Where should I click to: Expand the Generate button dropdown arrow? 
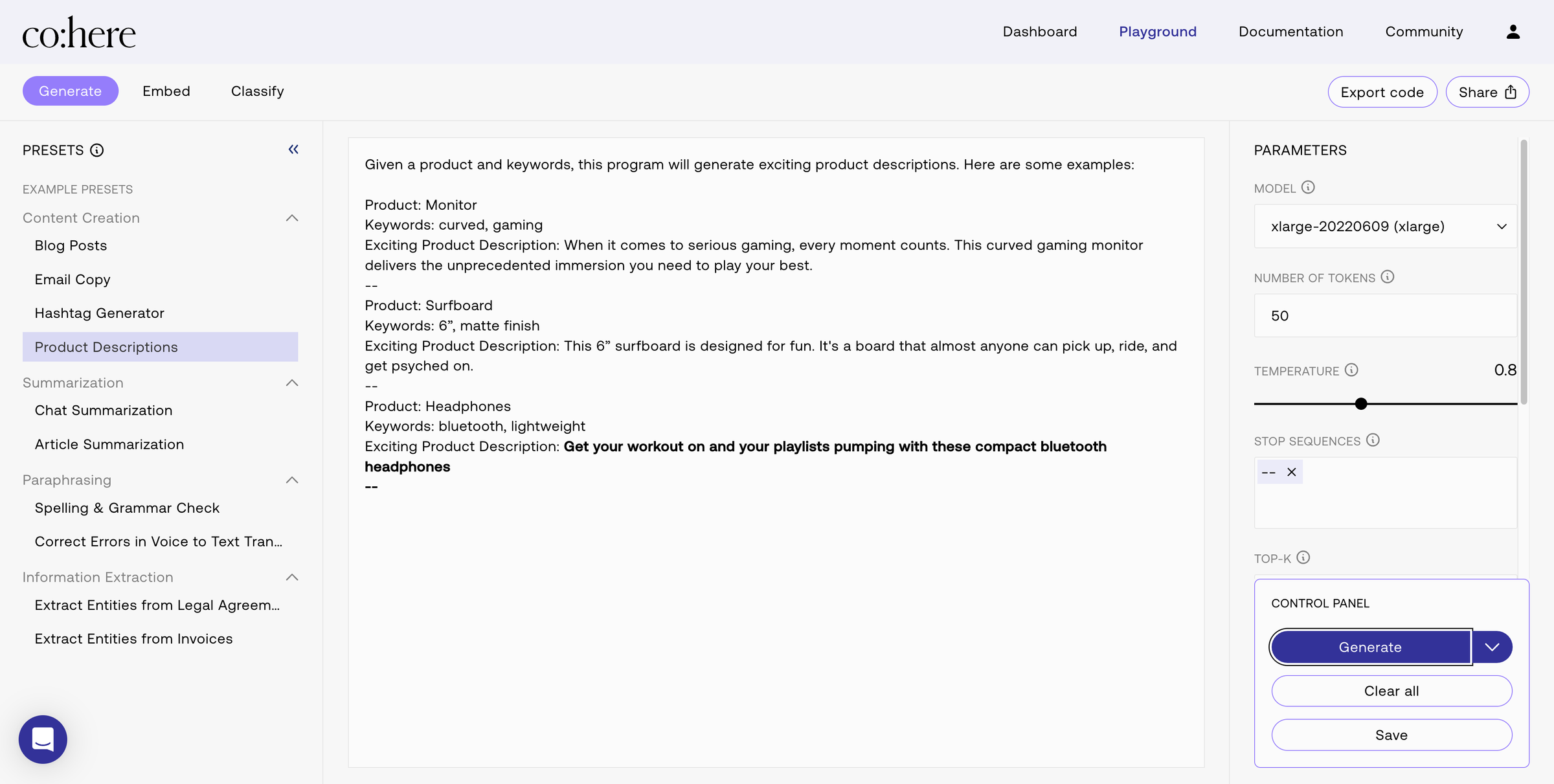click(1493, 647)
